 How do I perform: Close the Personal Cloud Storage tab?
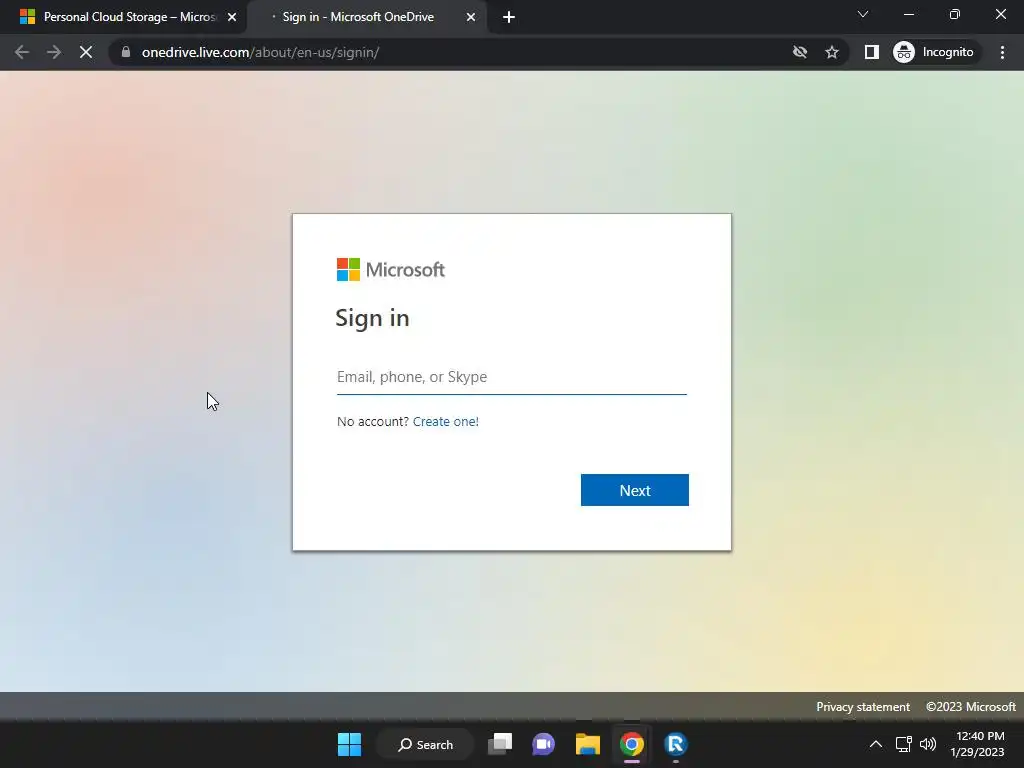232,18
